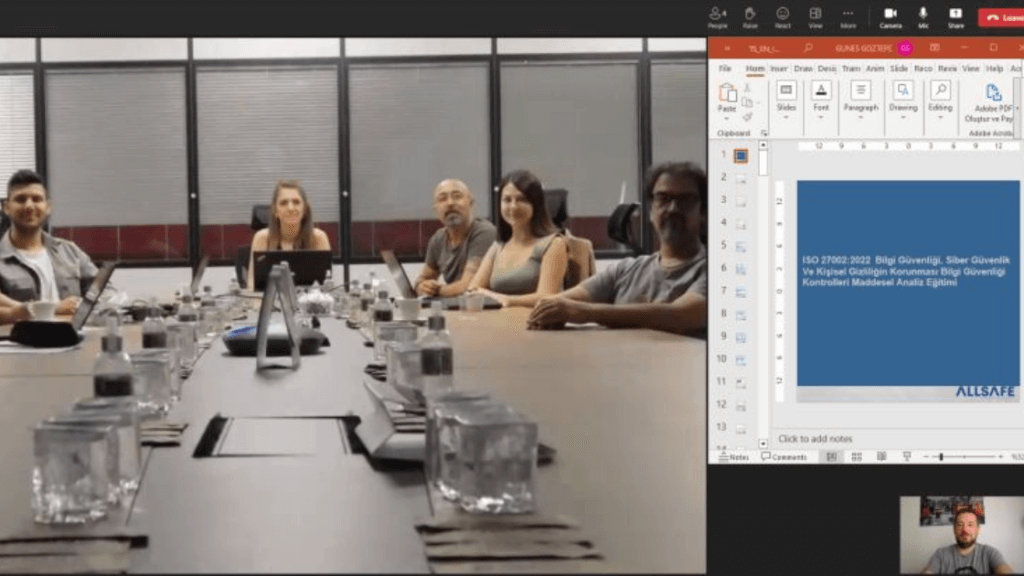
Task: Switch to Slide Sorter view icon
Action: click(856, 457)
